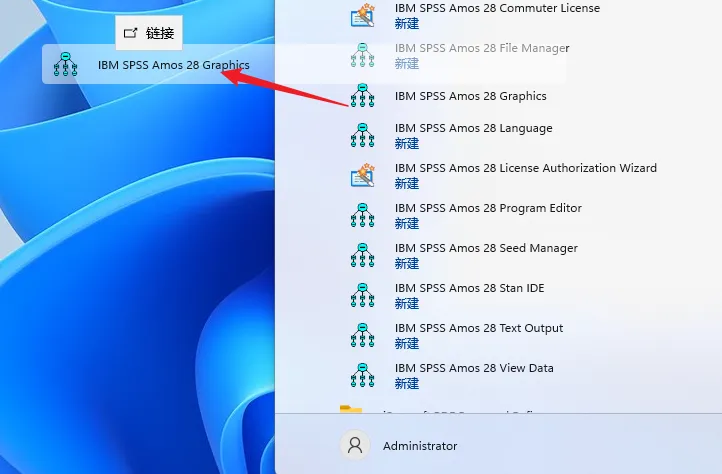This screenshot has height=474, width=722.
Task: Click 新建 label under Amos 28 Language
Action: [407, 144]
